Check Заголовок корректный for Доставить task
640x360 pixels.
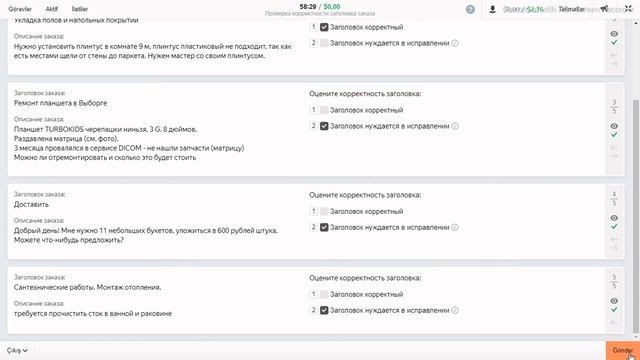(x=324, y=211)
